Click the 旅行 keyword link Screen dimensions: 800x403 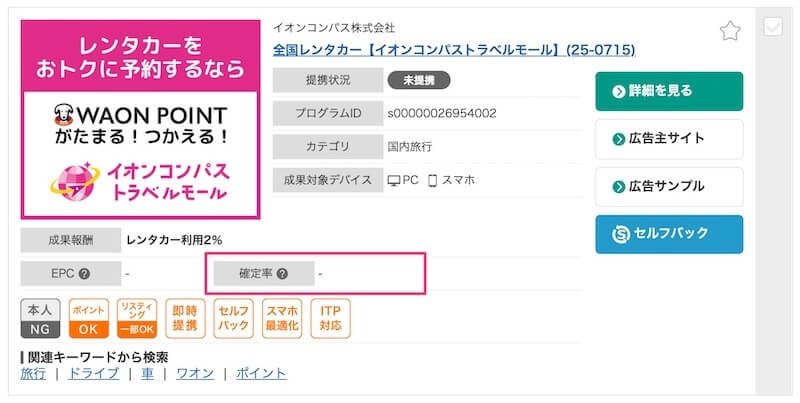click(33, 373)
